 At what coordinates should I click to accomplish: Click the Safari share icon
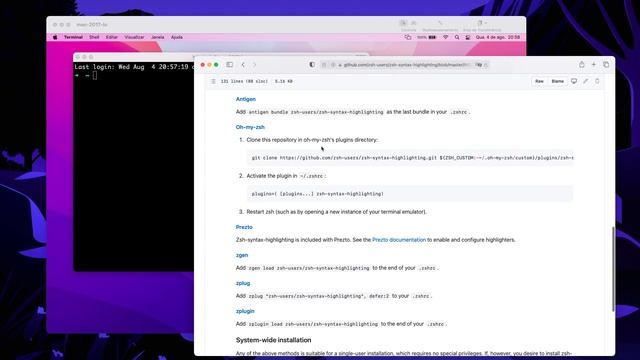coord(582,64)
